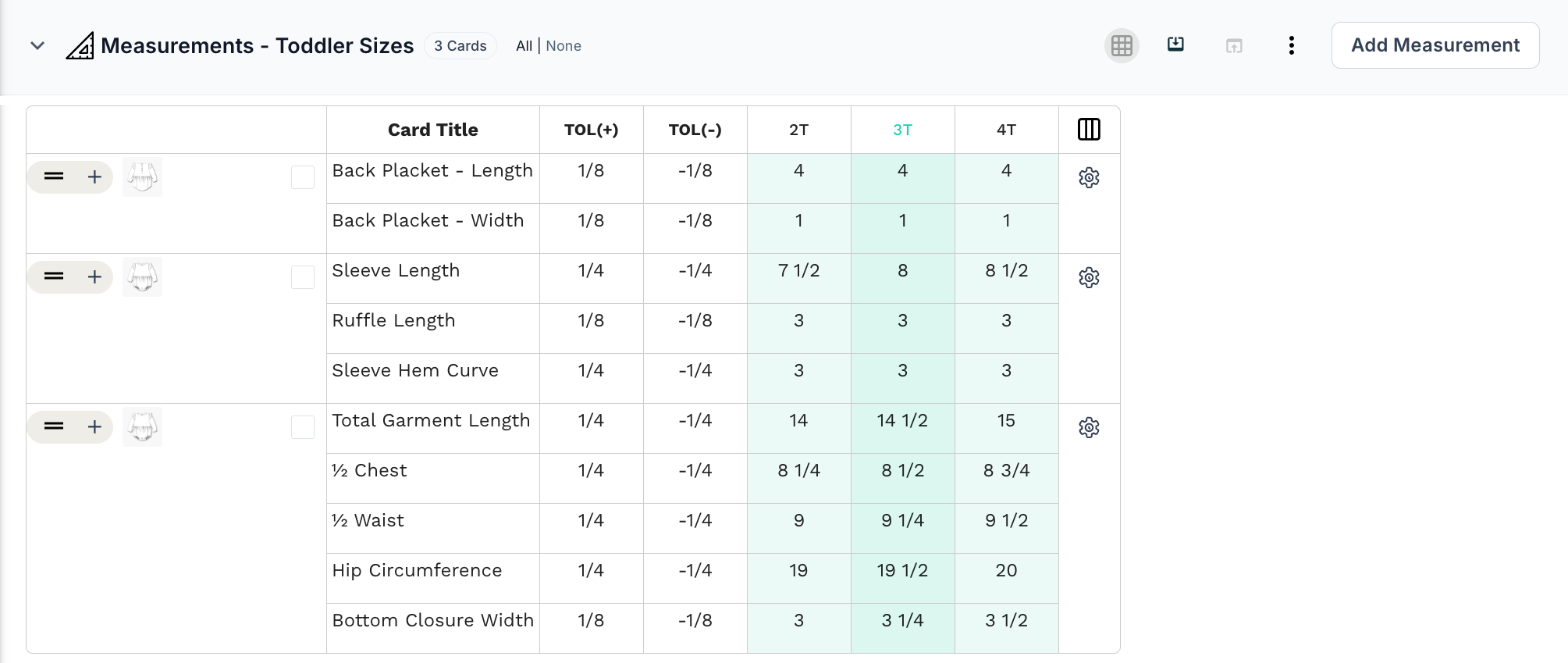1568x663 pixels.
Task: Edit the 2T value 19 for Hip Circumference
Action: (799, 578)
